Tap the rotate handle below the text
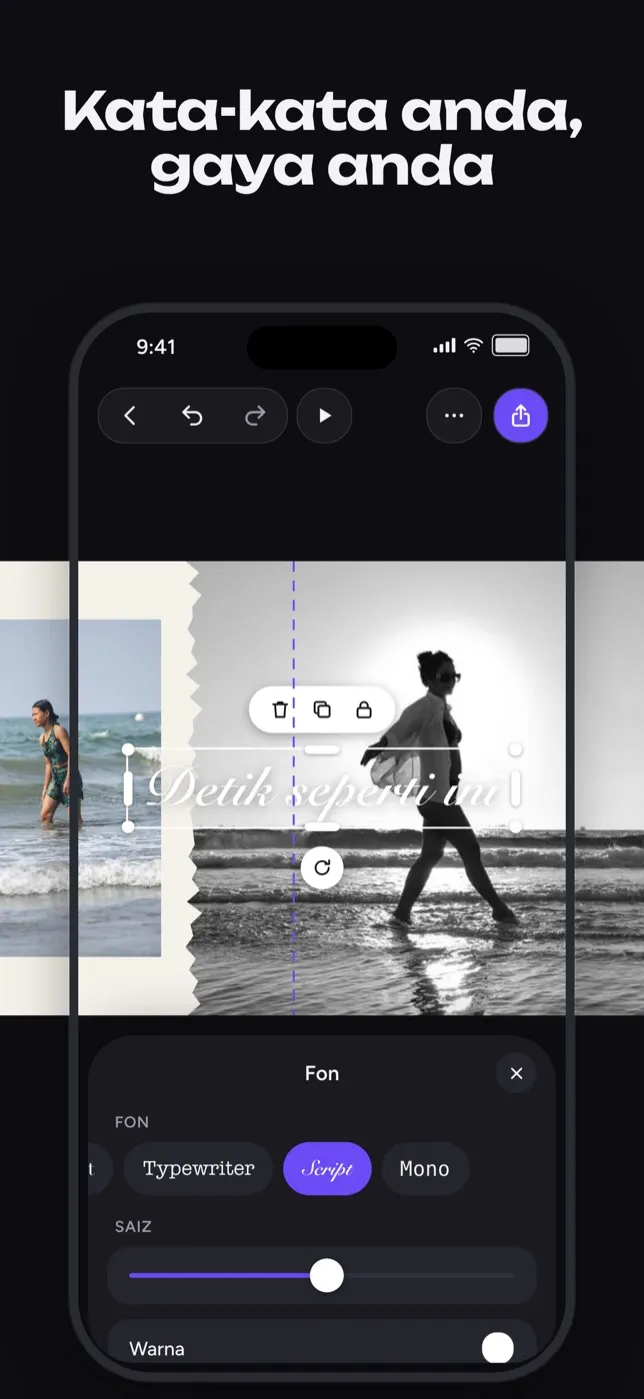The image size is (644, 1399). (322, 867)
